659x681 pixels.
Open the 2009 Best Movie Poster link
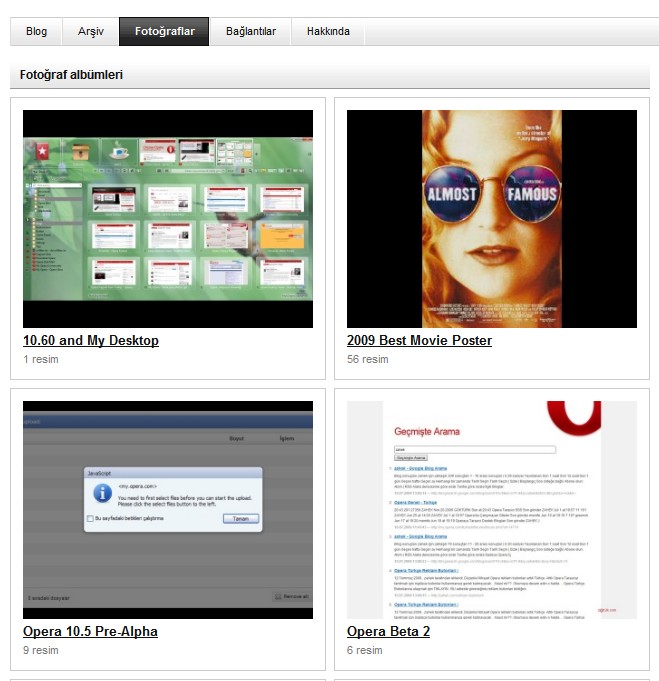click(x=419, y=340)
